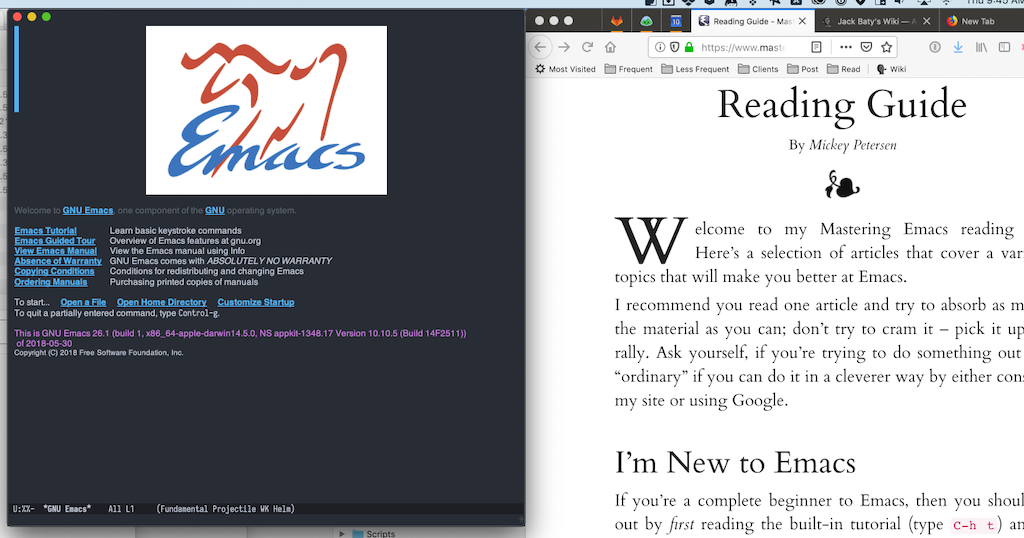Open page actions three-dot menu
Screen dimensions: 1024x538
click(846, 47)
